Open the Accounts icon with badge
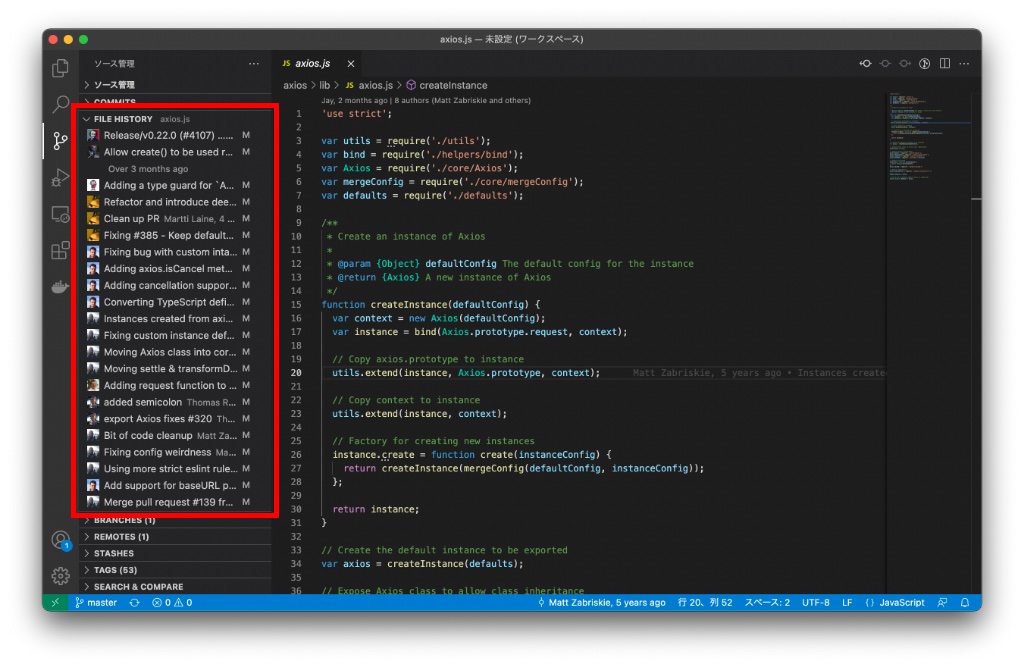Screen dimensions: 1024x667 coord(61,539)
